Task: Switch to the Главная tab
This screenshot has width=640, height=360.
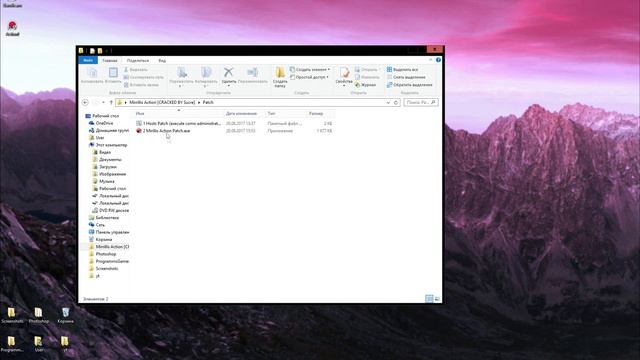Action: tap(110, 60)
